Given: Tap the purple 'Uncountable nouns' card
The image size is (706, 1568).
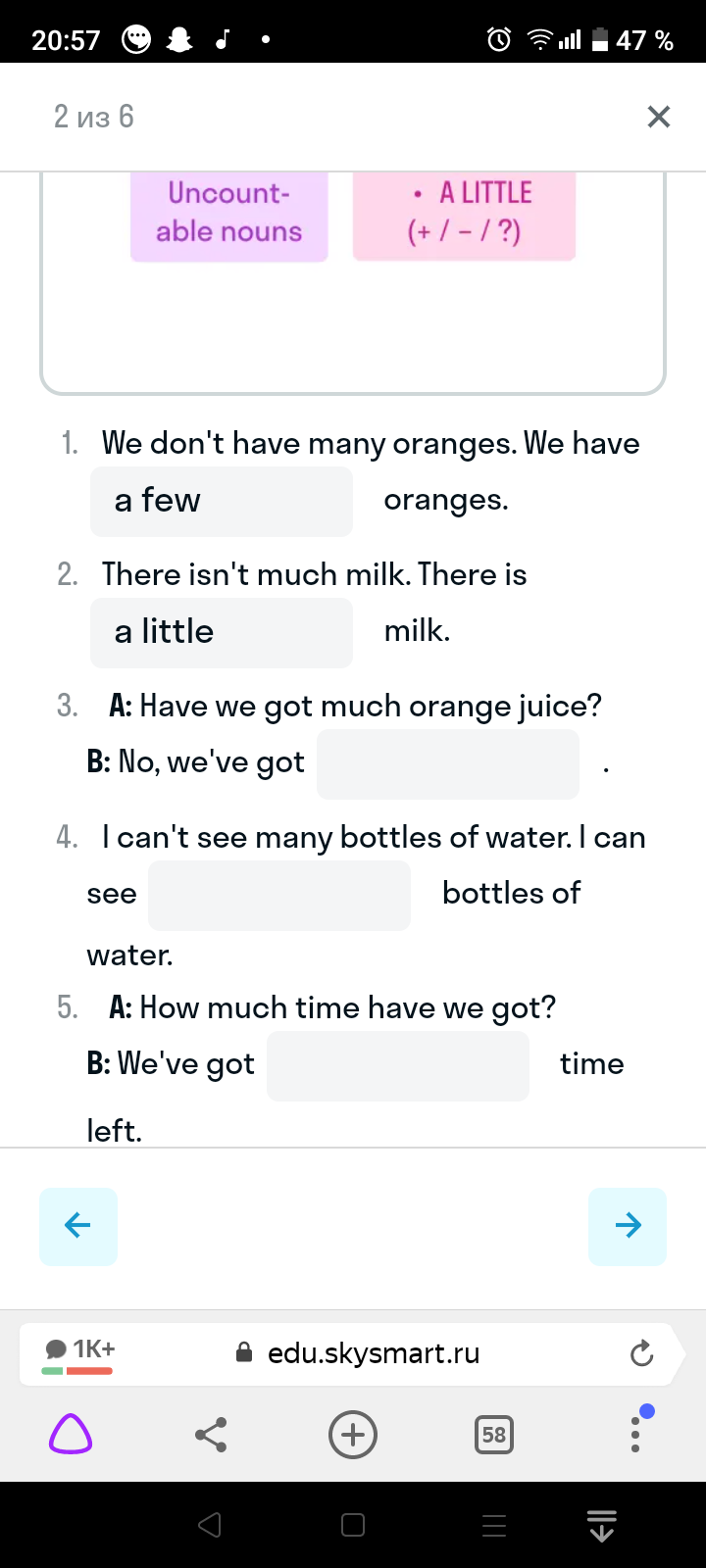Looking at the screenshot, I should tap(229, 217).
